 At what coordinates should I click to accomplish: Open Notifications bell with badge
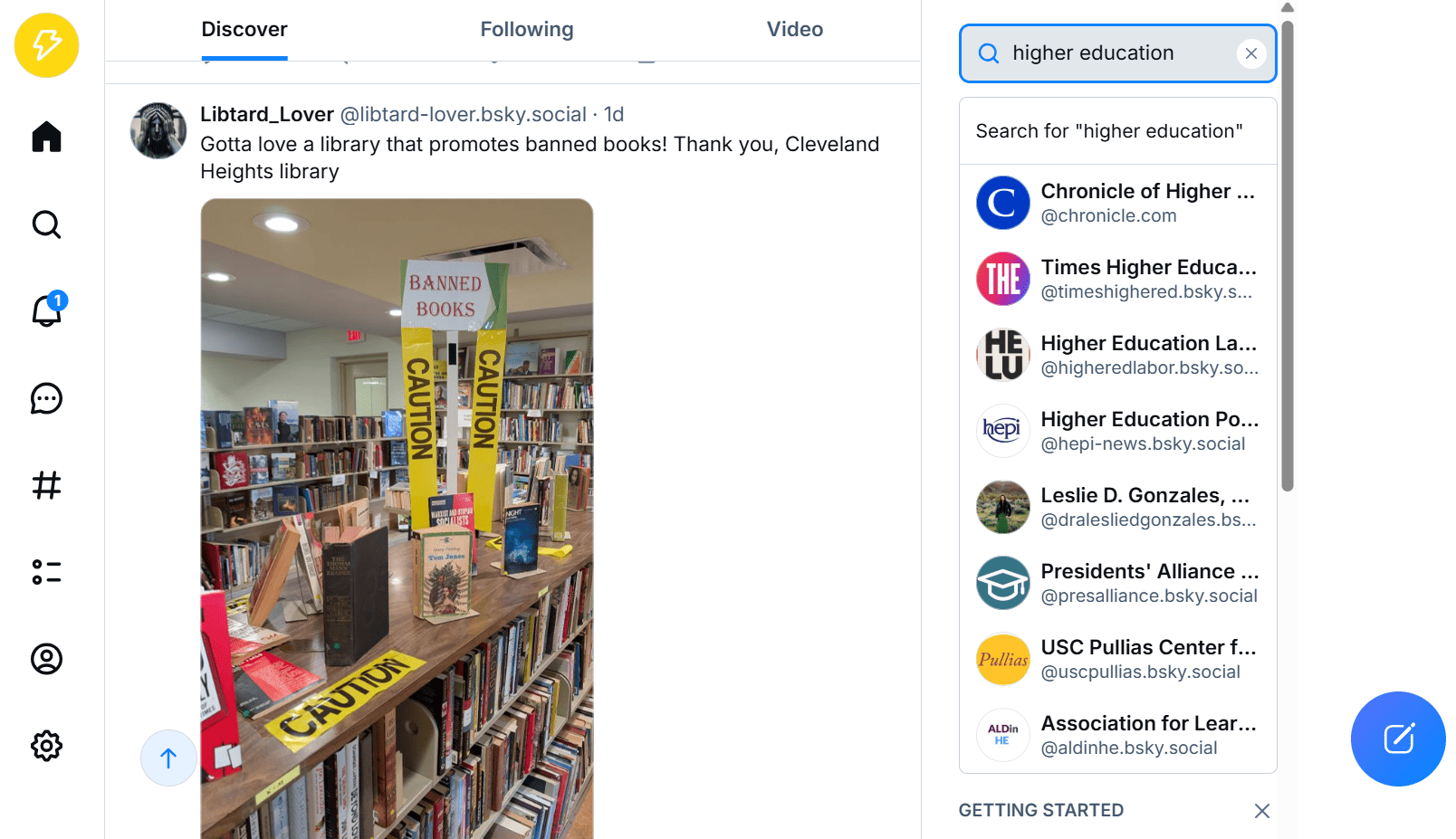click(x=47, y=310)
